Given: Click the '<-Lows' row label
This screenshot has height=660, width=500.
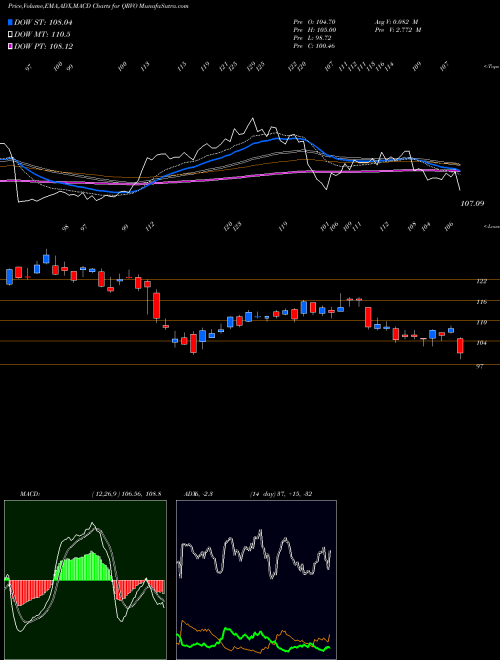Looking at the screenshot, I should (491, 226).
